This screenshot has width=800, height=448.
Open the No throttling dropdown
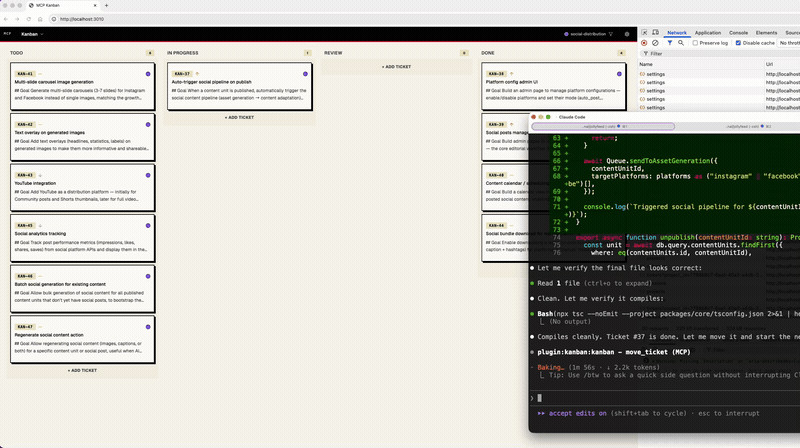coord(789,43)
